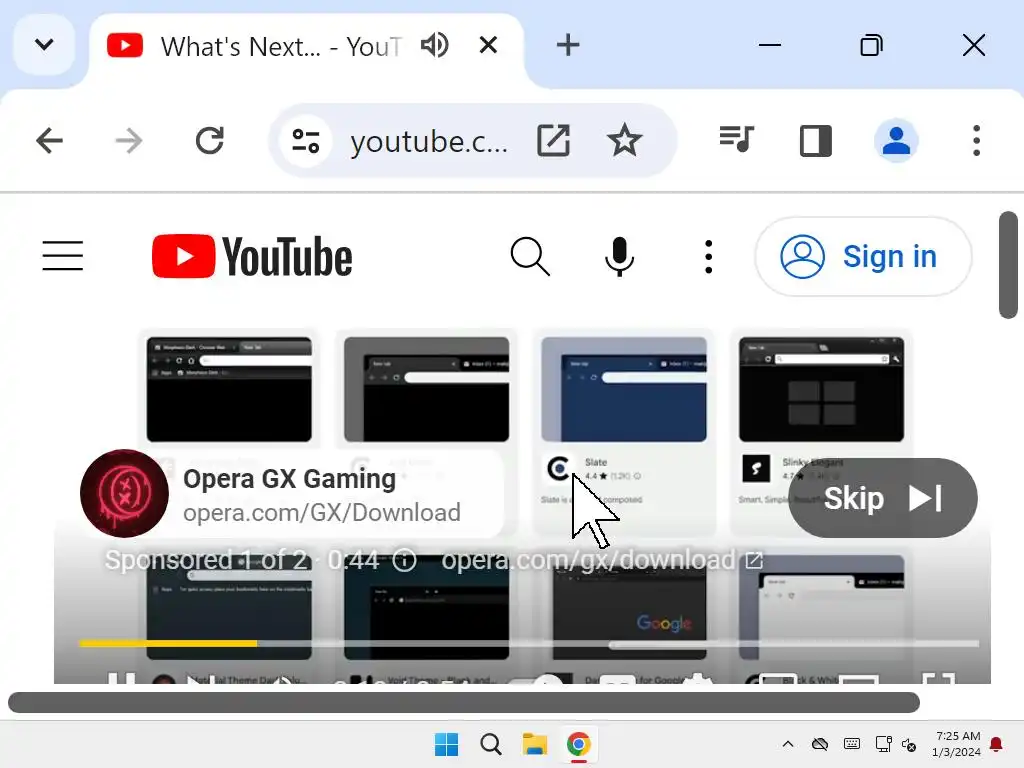
Task: Open YouTube search
Action: [530, 256]
